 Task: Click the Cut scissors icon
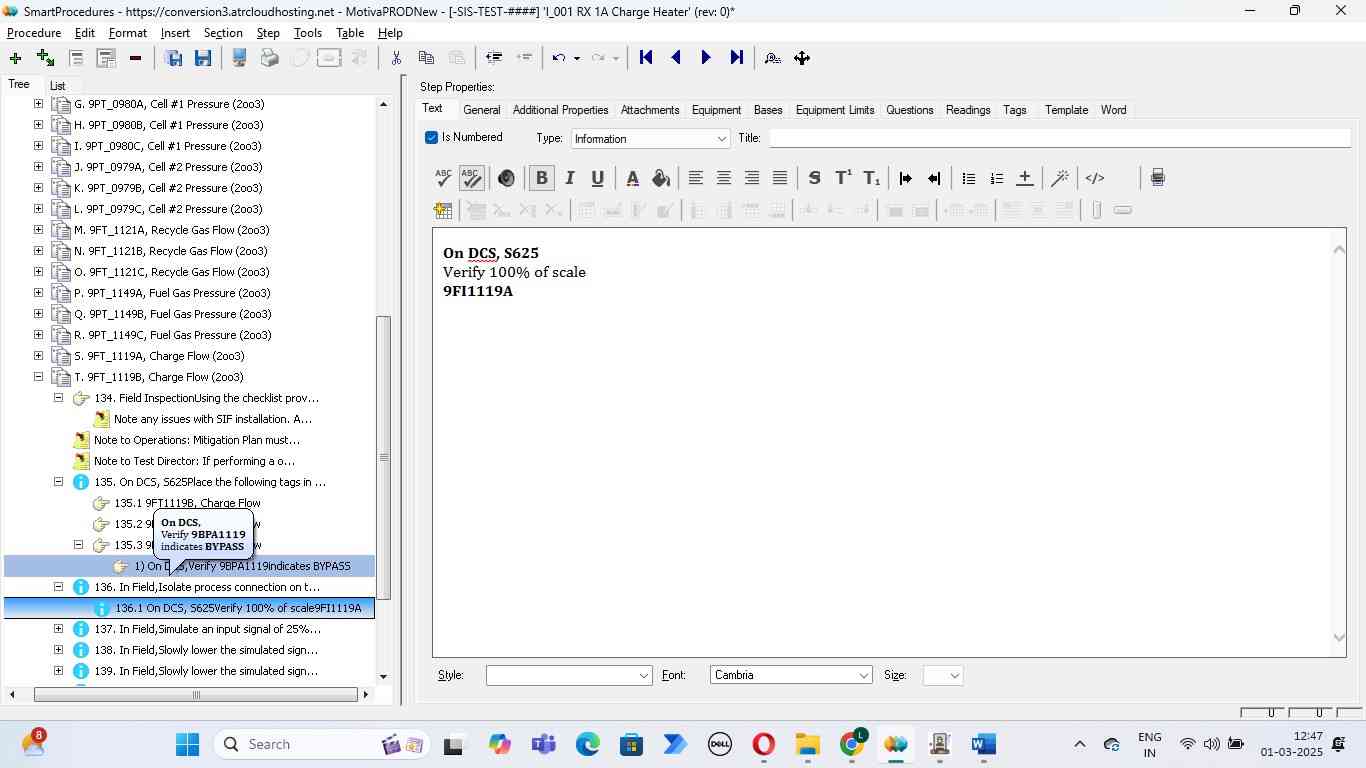click(x=396, y=58)
